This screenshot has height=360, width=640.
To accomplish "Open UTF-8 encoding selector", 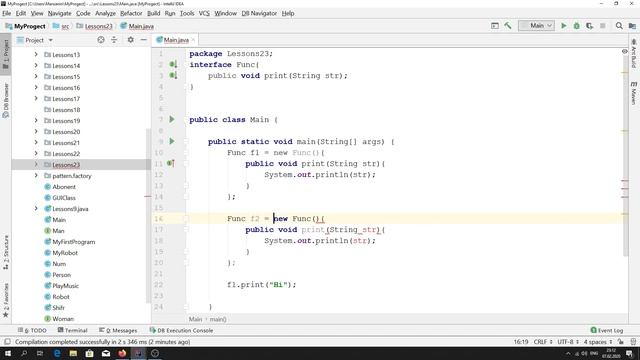I will click(568, 342).
